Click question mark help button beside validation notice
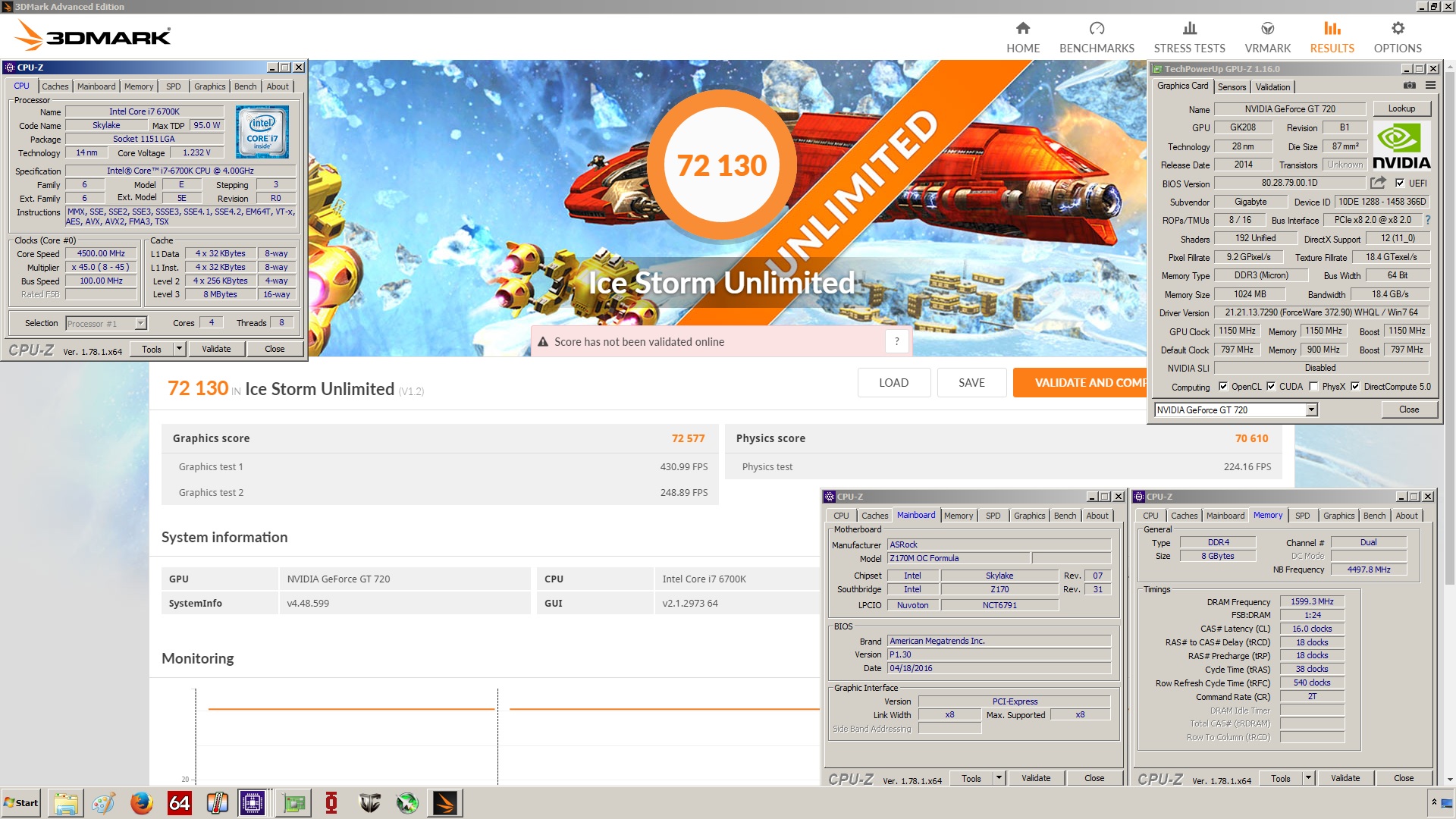 (x=896, y=342)
